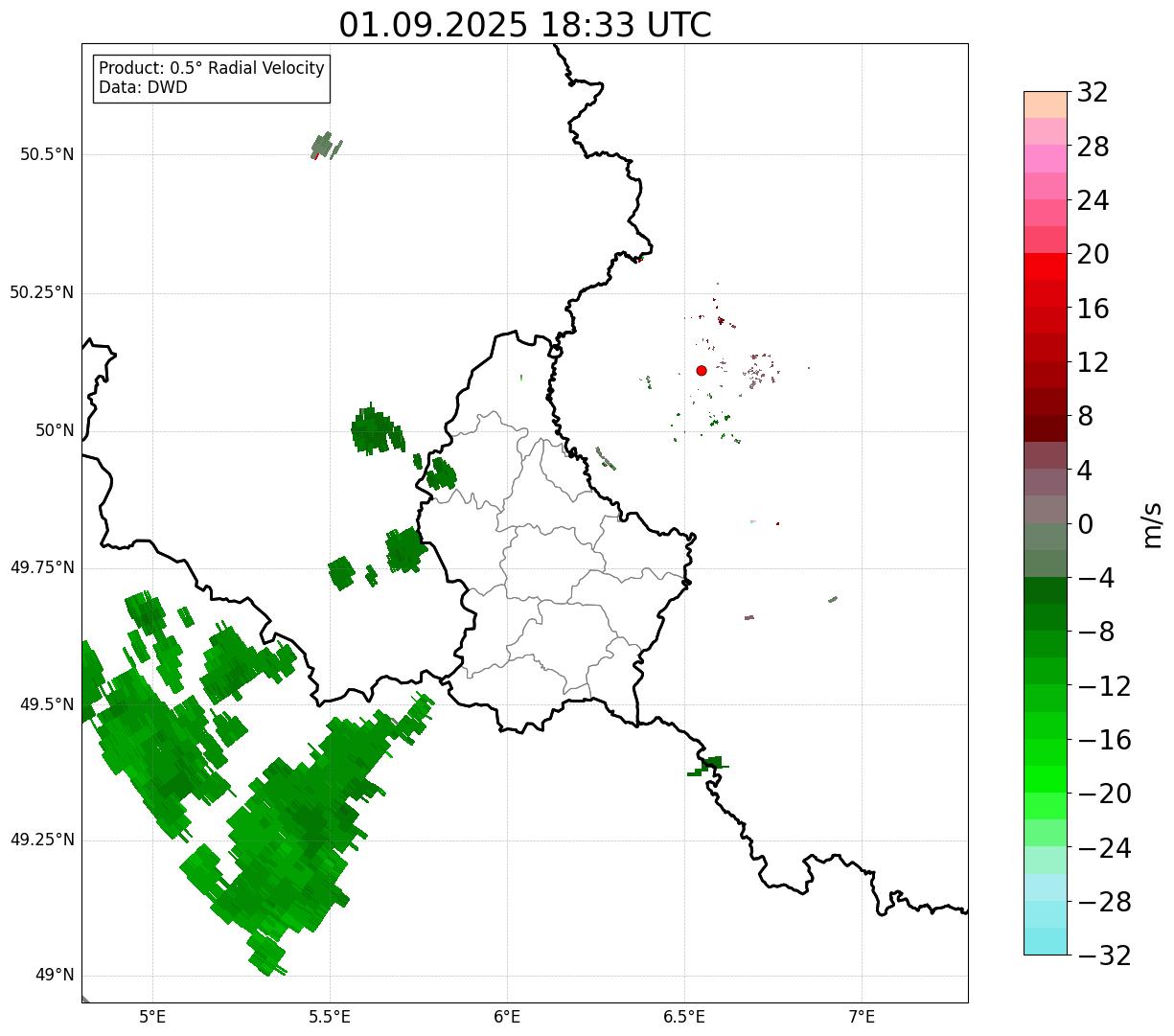Click the Data: DWD label

click(143, 87)
